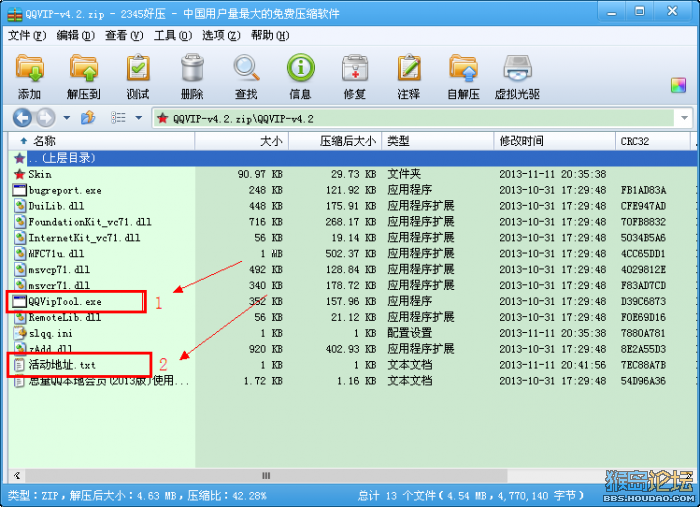Click the Skin folder star icon

click(20, 174)
